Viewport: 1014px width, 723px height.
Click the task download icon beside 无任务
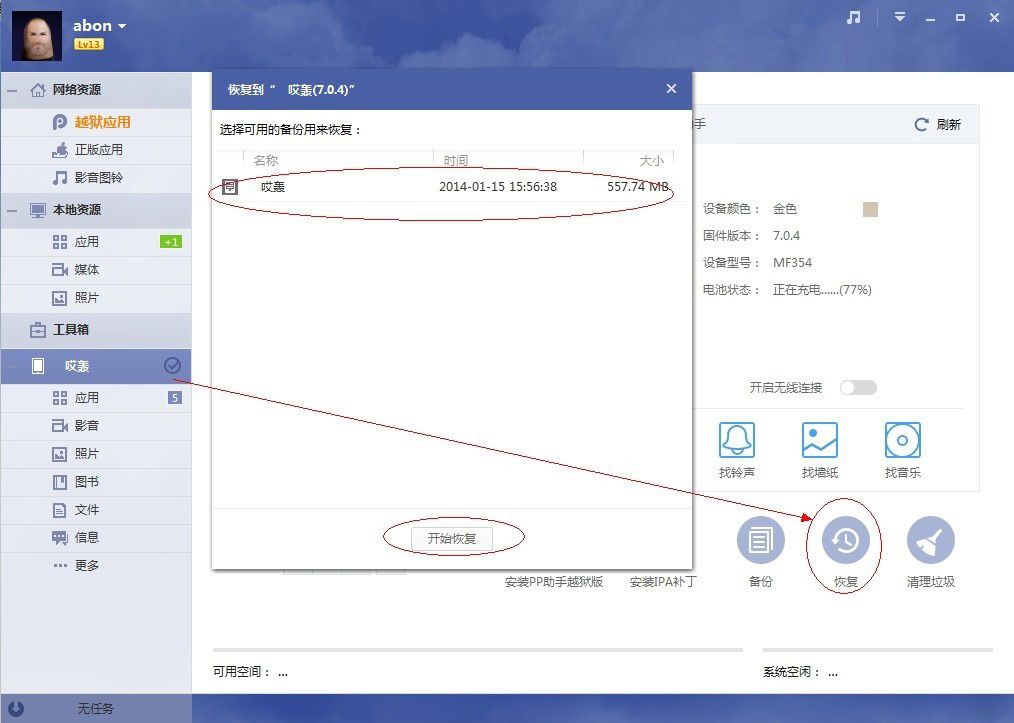pyautogui.click(x=16, y=708)
